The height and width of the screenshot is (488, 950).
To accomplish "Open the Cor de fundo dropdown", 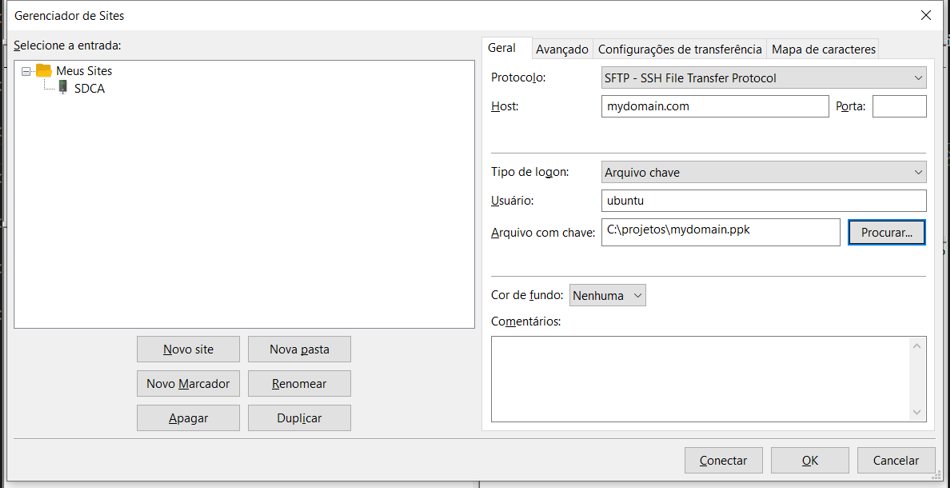I will pos(608,295).
